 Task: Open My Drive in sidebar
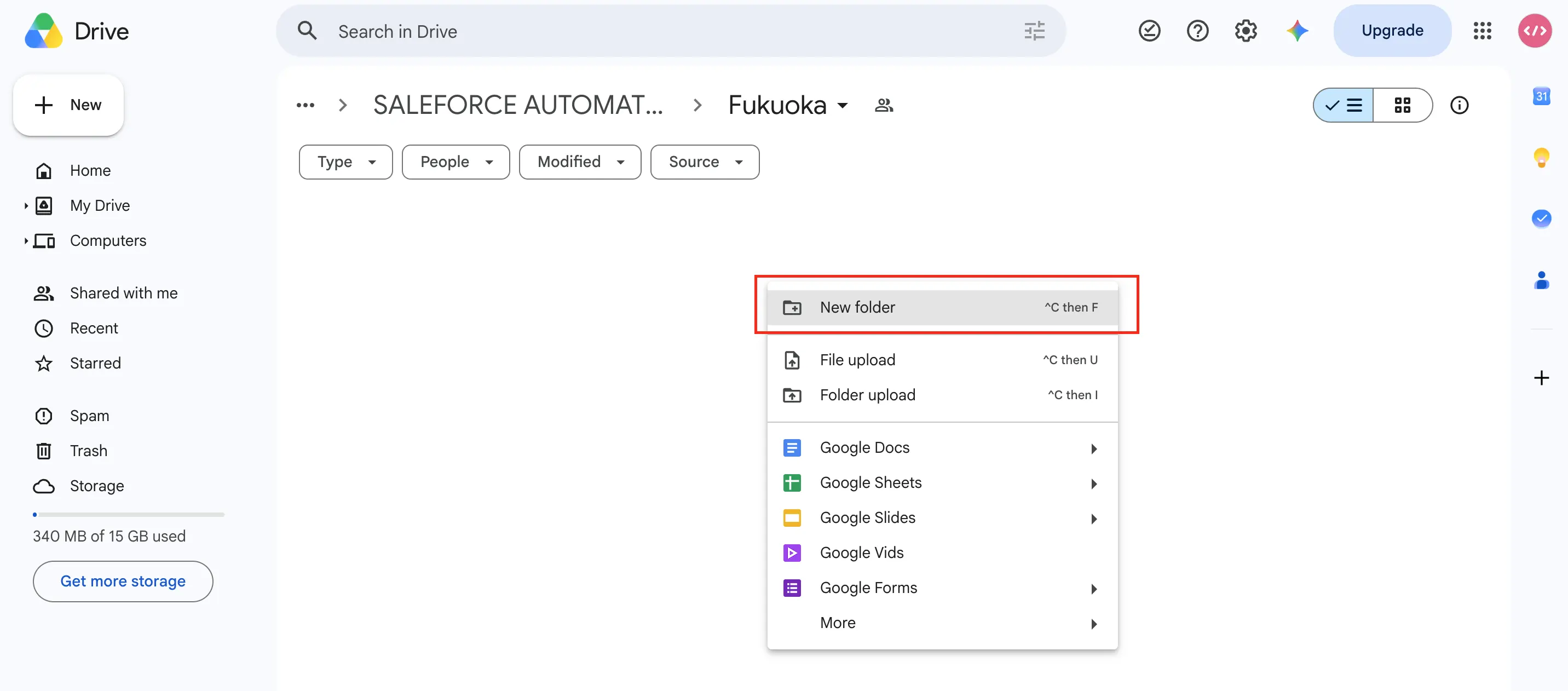[x=99, y=206]
